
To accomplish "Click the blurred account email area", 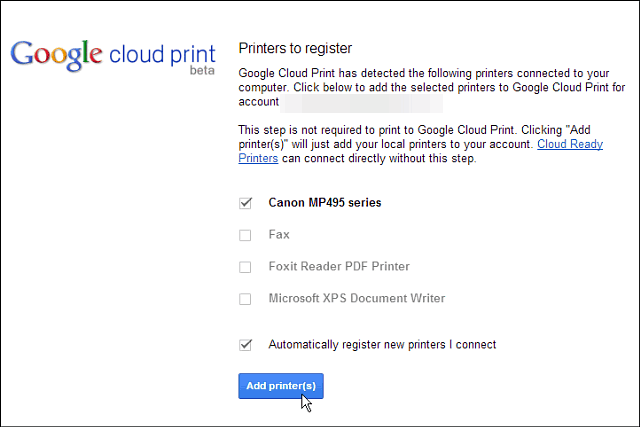I will coord(361,103).
